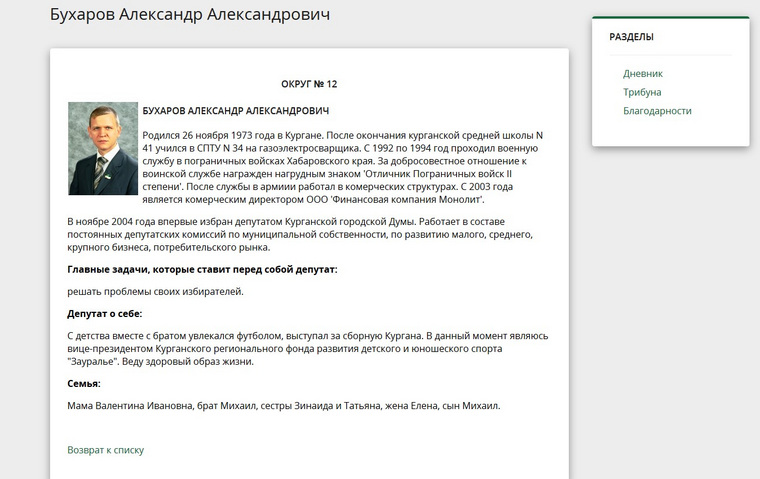Click the page title Бухаров Александр Александрович
This screenshot has width=760, height=479.
click(x=190, y=15)
